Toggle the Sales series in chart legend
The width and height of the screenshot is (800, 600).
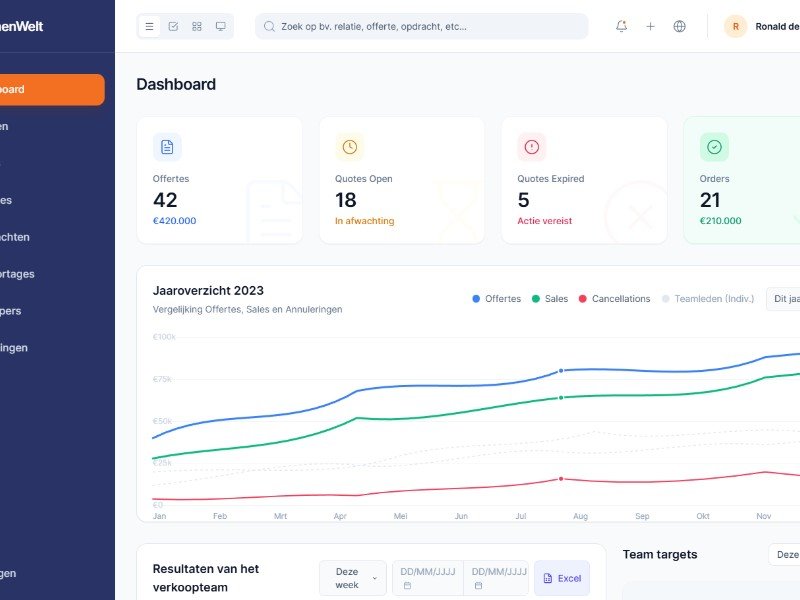tap(550, 299)
